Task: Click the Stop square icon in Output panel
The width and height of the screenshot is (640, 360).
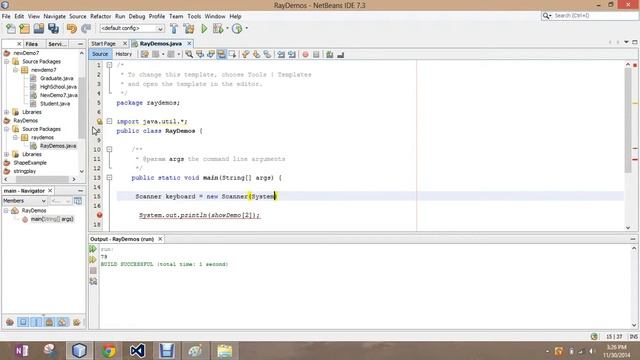Action: coord(93,270)
